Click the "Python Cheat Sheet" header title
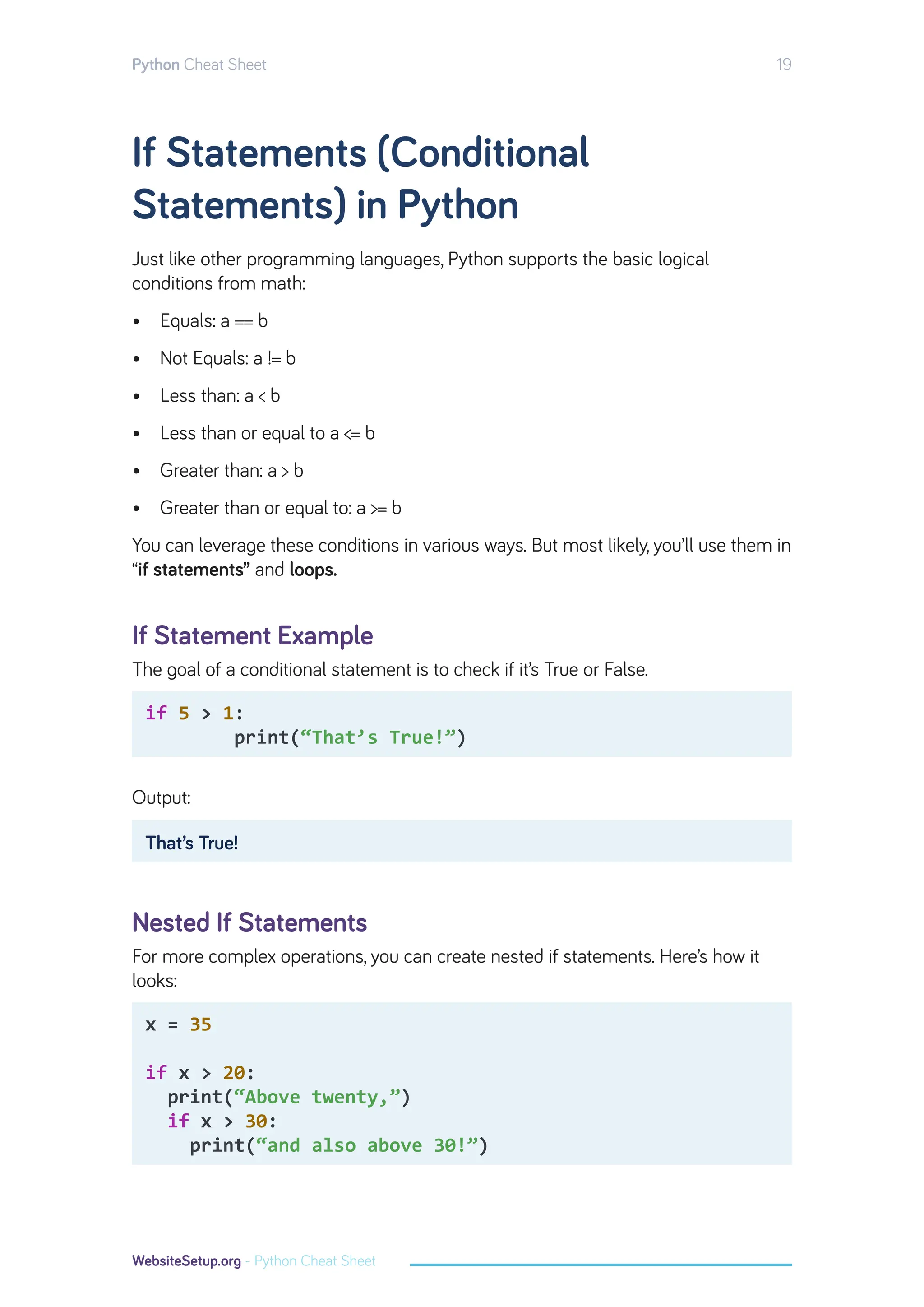 click(199, 65)
